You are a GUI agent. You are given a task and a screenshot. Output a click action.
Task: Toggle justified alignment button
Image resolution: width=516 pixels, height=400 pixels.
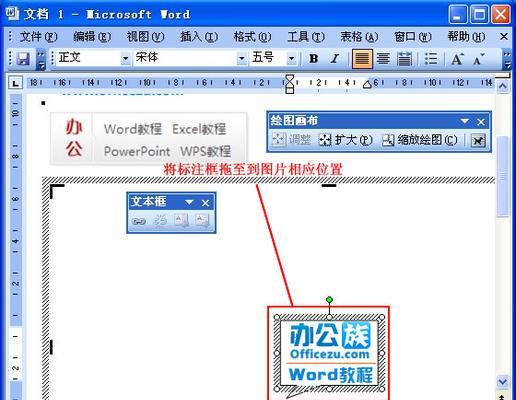(x=362, y=59)
